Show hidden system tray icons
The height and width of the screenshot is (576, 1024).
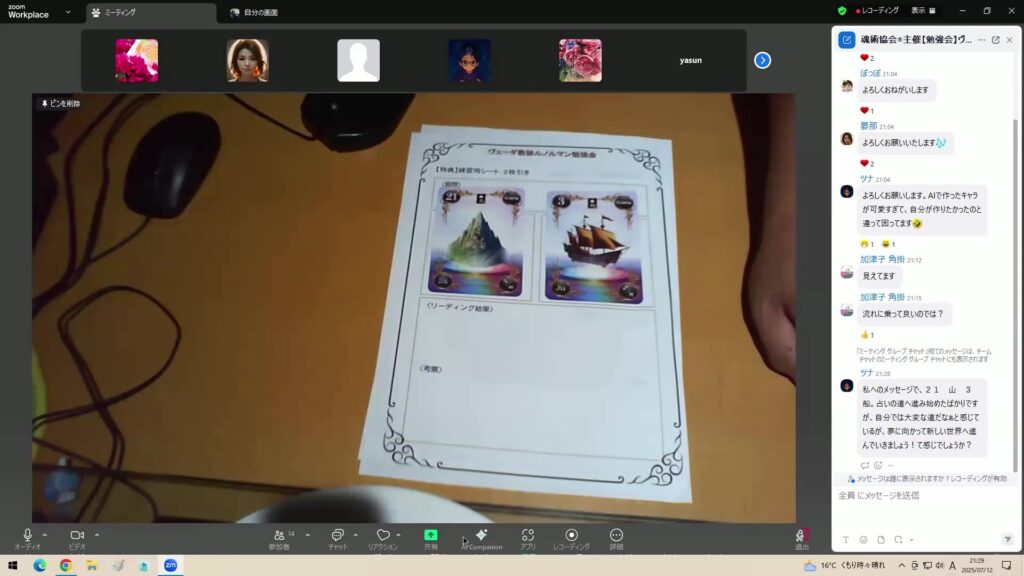[x=902, y=566]
